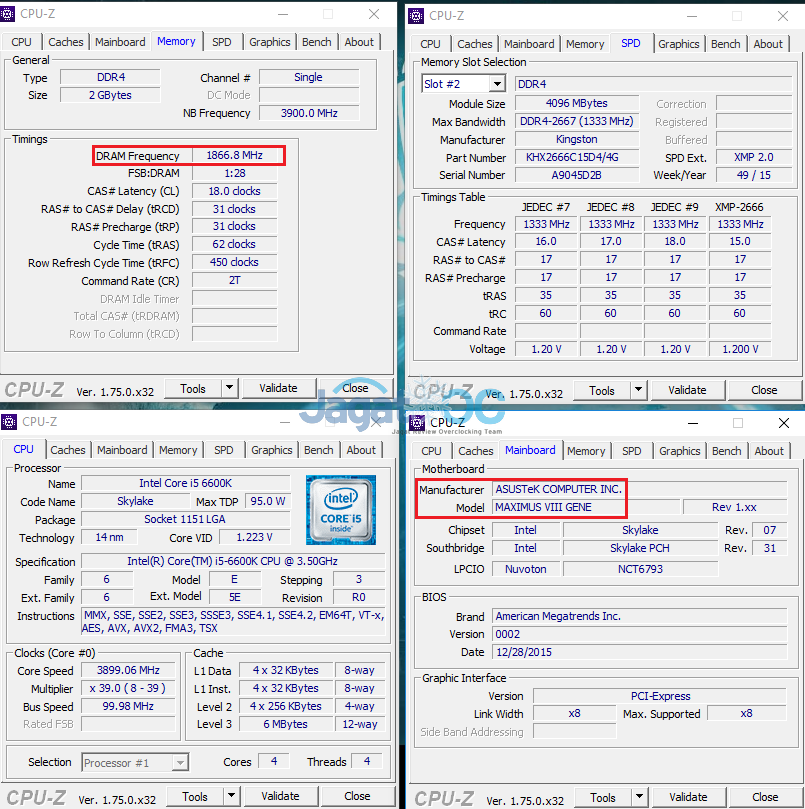Open Bench tab in Mainboard window
The width and height of the screenshot is (805, 809).
[x=727, y=451]
